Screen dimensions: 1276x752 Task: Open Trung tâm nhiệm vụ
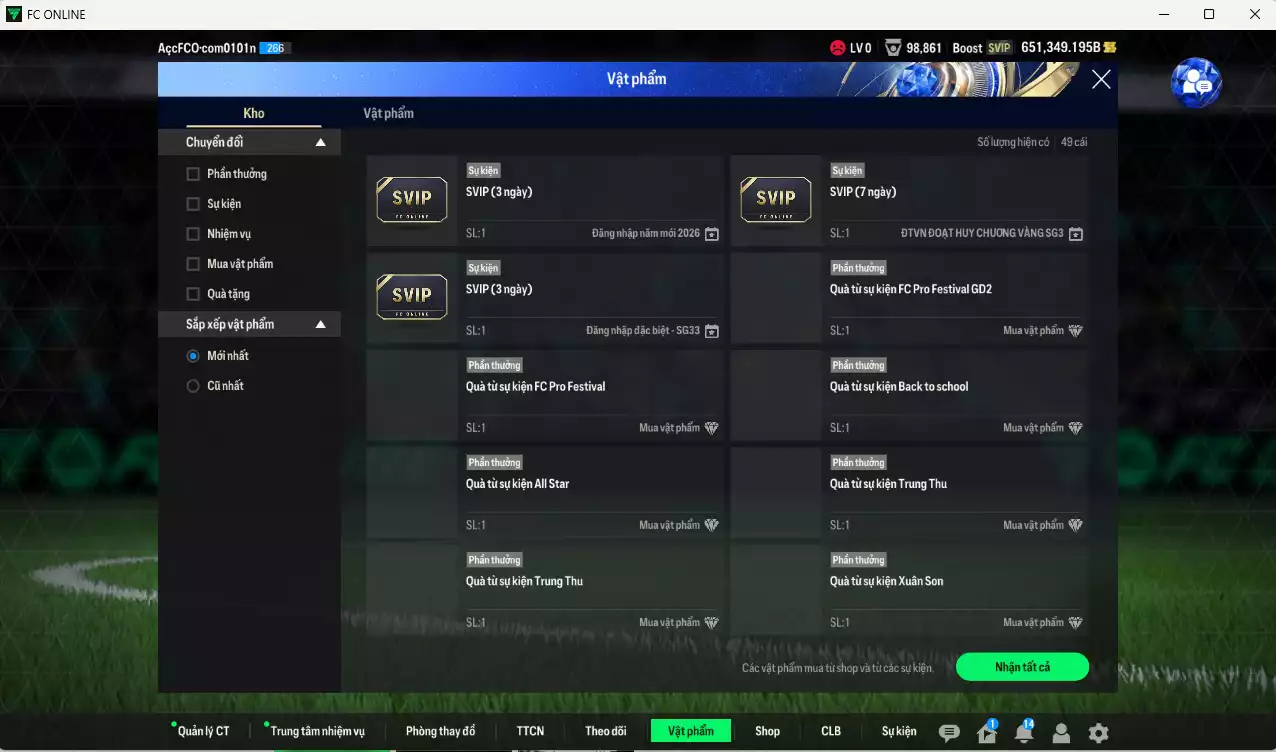coord(317,731)
